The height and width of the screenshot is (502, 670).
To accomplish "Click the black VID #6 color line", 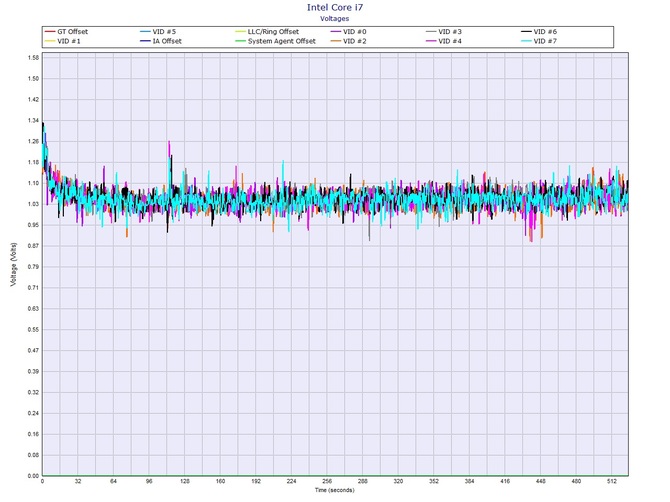I will pos(526,32).
